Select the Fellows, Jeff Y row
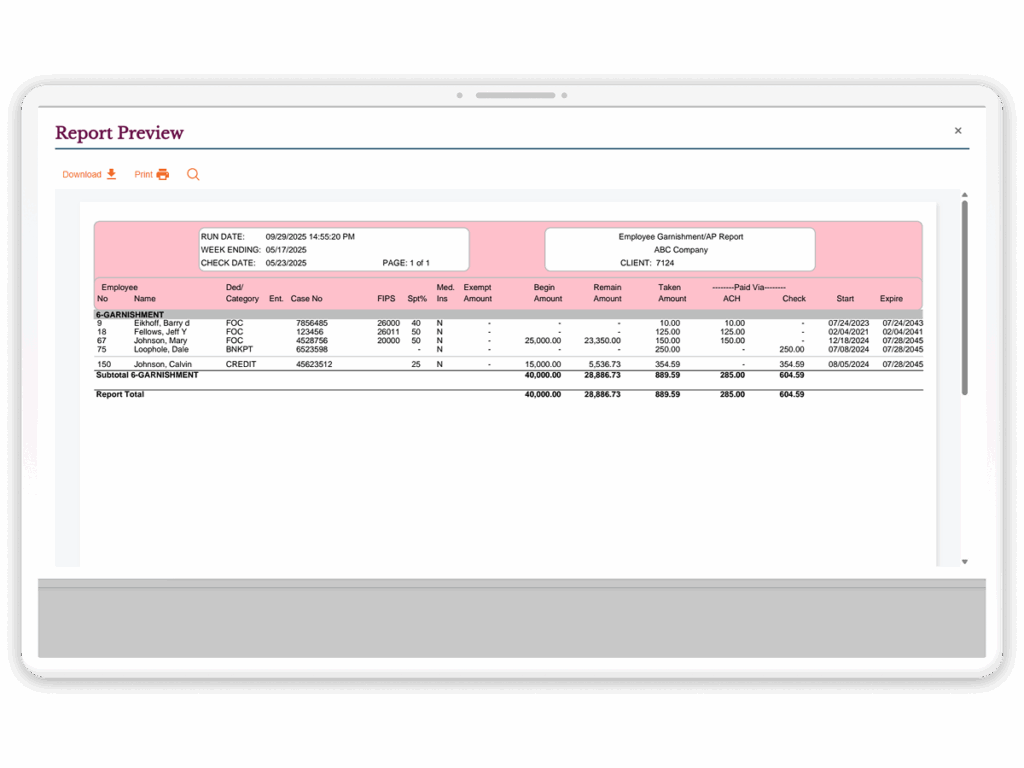This screenshot has width=1024, height=768. click(x=509, y=332)
